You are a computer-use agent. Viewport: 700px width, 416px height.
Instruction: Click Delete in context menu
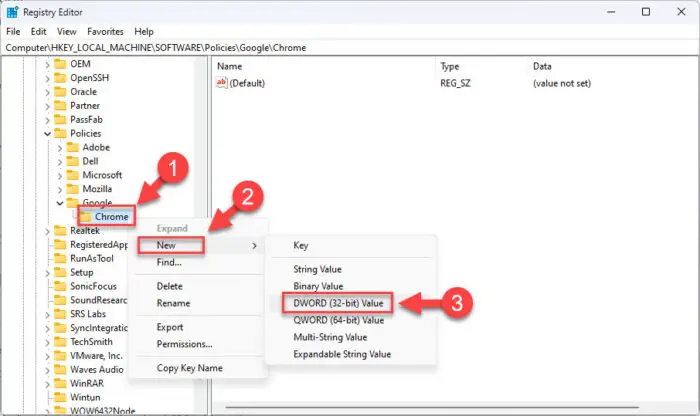click(169, 286)
